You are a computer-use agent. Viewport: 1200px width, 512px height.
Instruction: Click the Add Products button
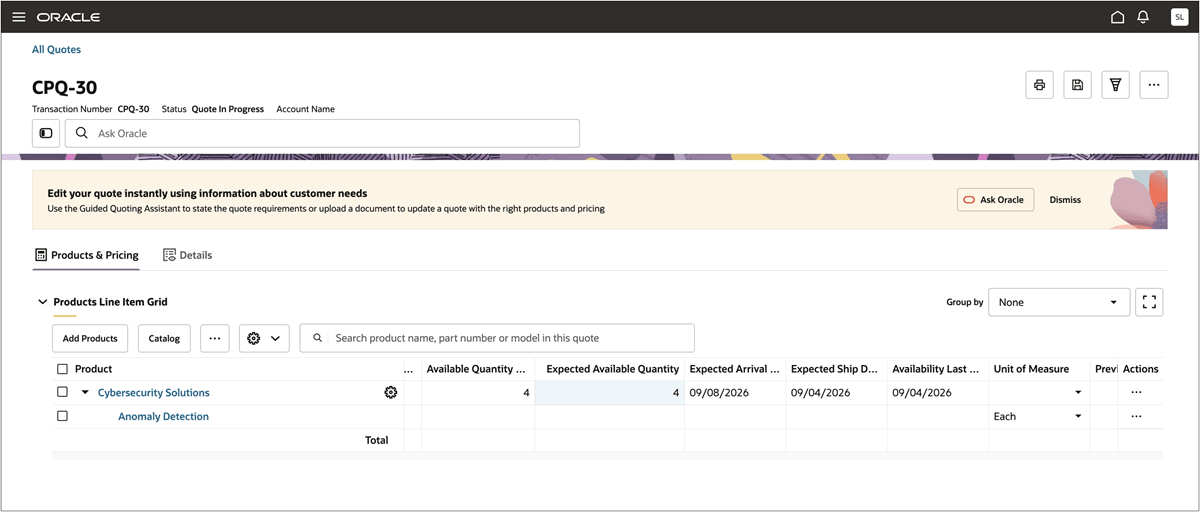90,338
